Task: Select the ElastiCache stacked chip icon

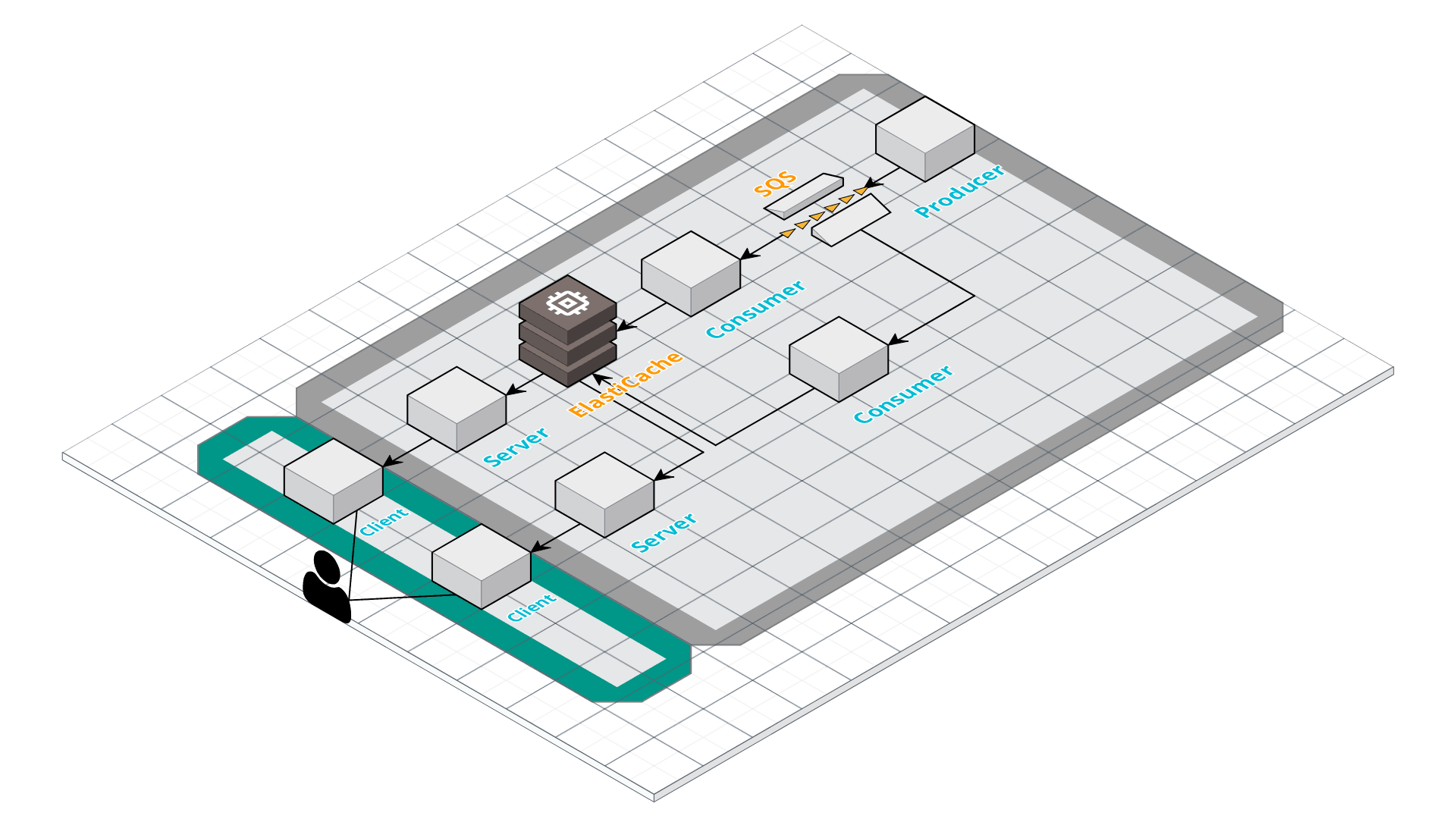Action: pos(567,331)
